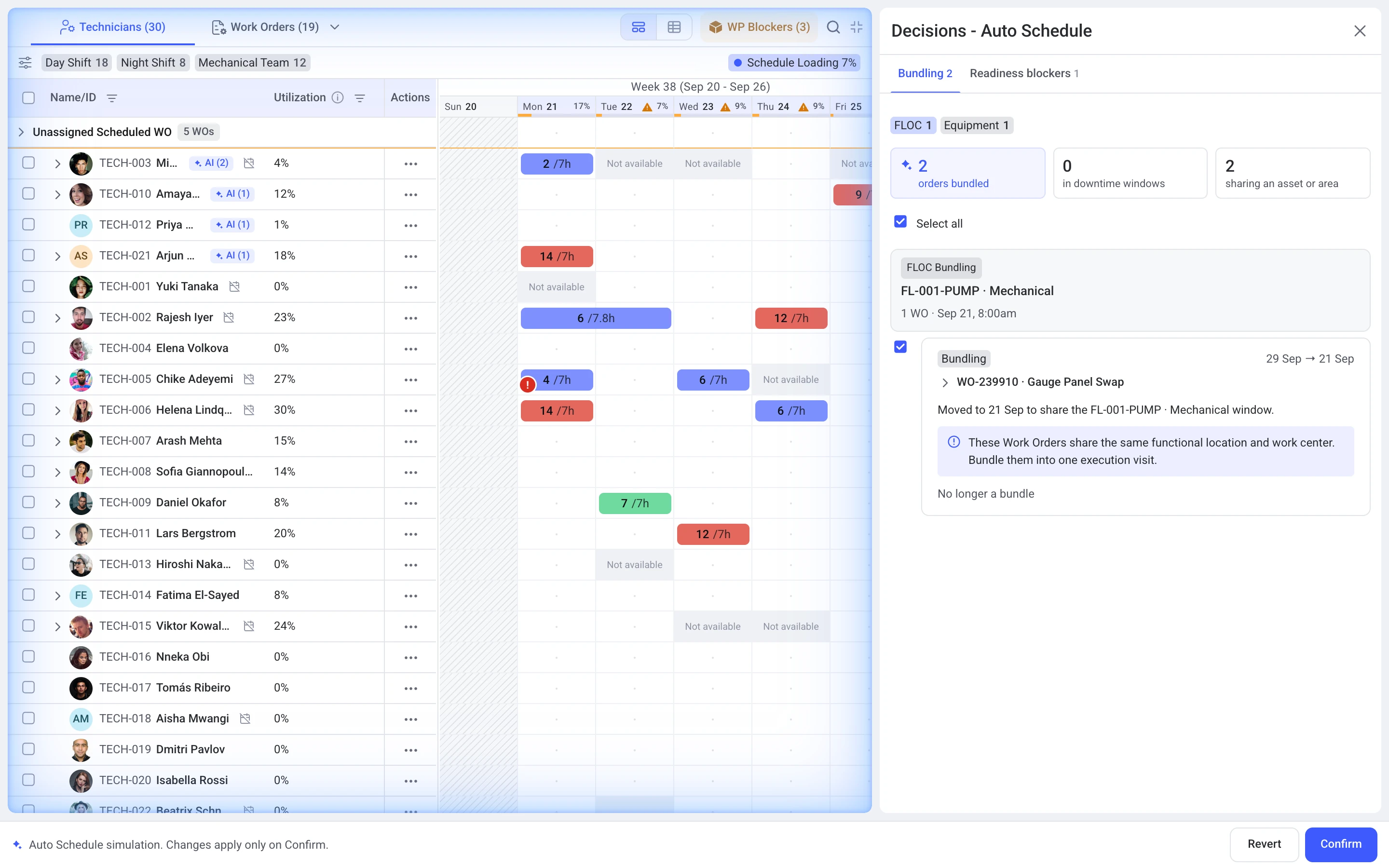Close the Decisions - Auto Schedule panel
This screenshot has height=868, width=1389.
(1360, 31)
